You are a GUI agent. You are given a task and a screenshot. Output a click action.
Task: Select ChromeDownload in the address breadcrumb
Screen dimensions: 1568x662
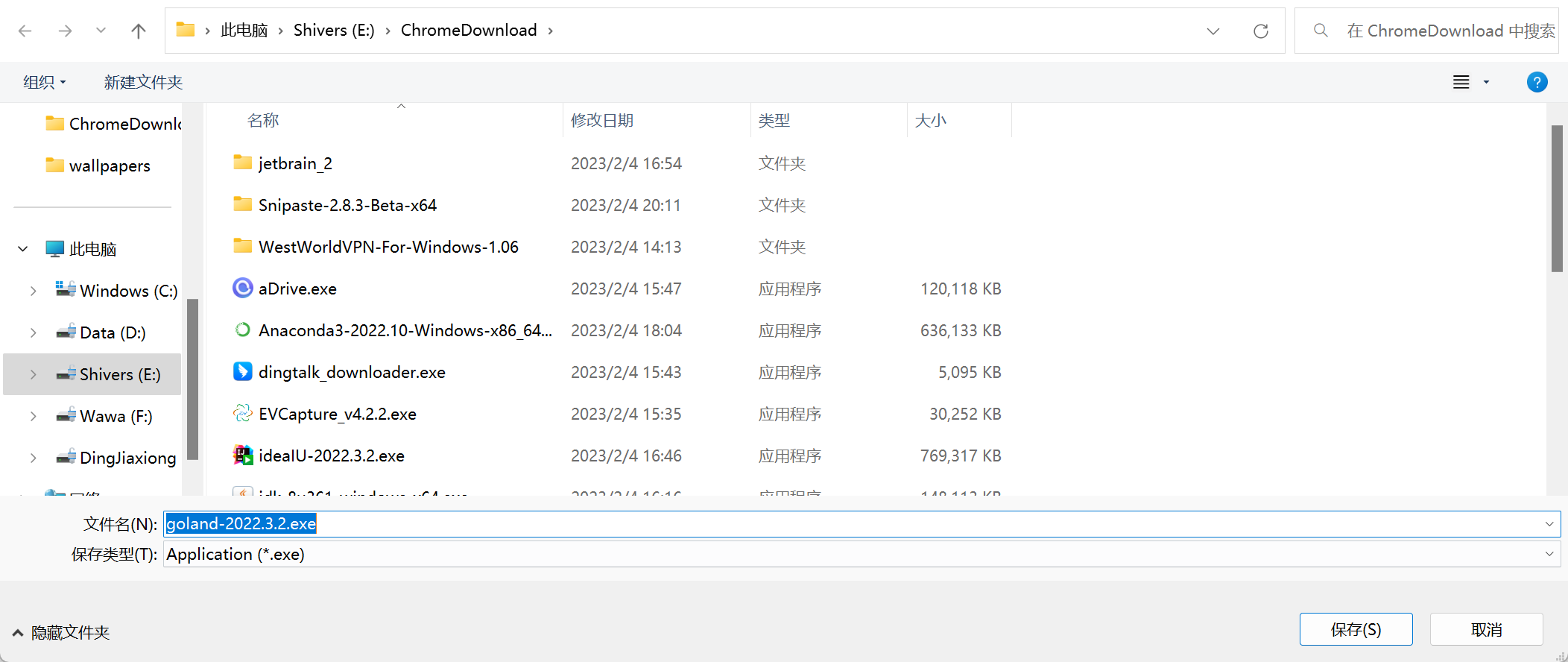point(469,31)
